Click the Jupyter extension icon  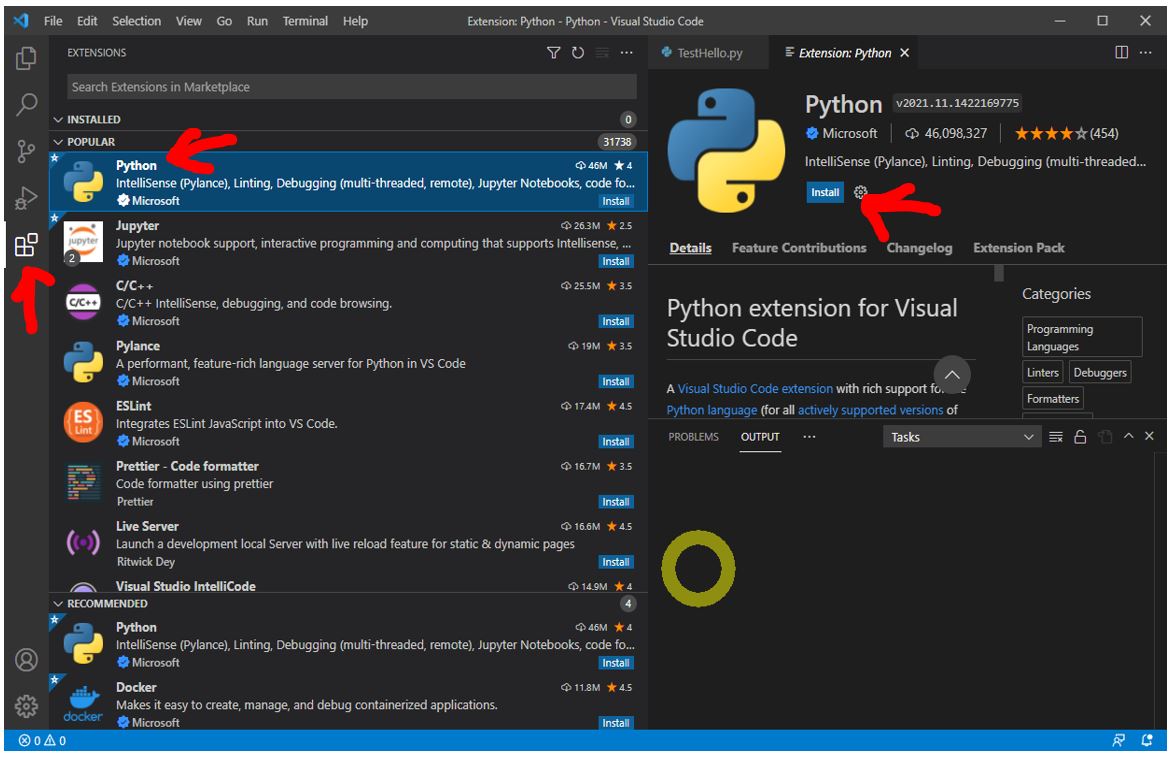(x=83, y=243)
